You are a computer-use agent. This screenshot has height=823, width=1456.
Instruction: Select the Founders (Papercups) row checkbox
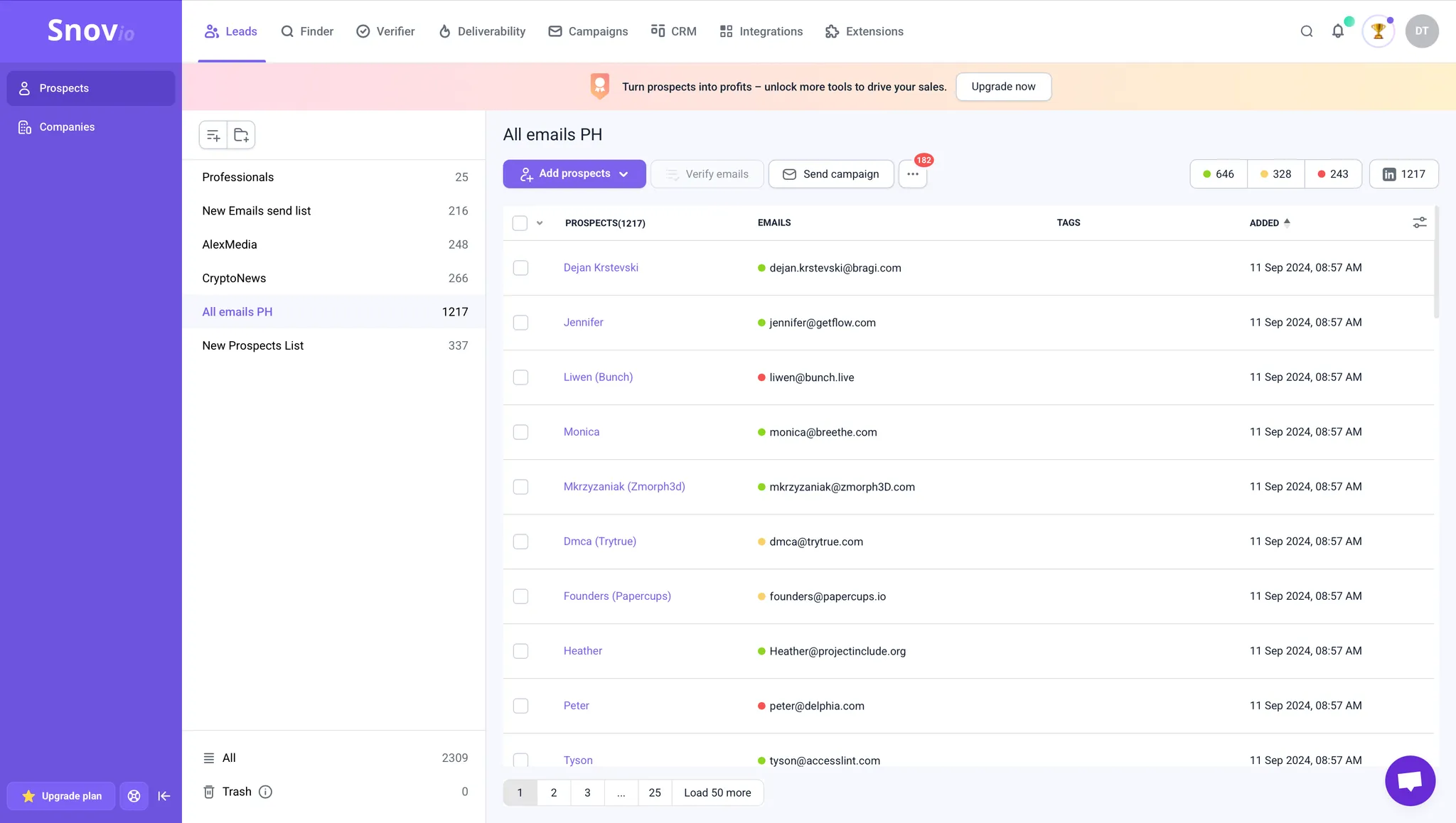(520, 596)
